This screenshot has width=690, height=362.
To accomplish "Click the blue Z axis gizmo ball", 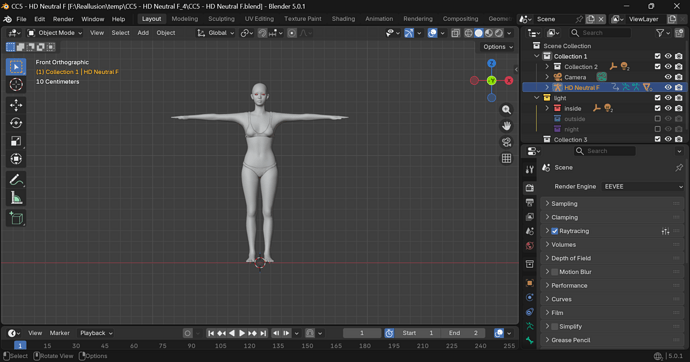I will [x=492, y=63].
